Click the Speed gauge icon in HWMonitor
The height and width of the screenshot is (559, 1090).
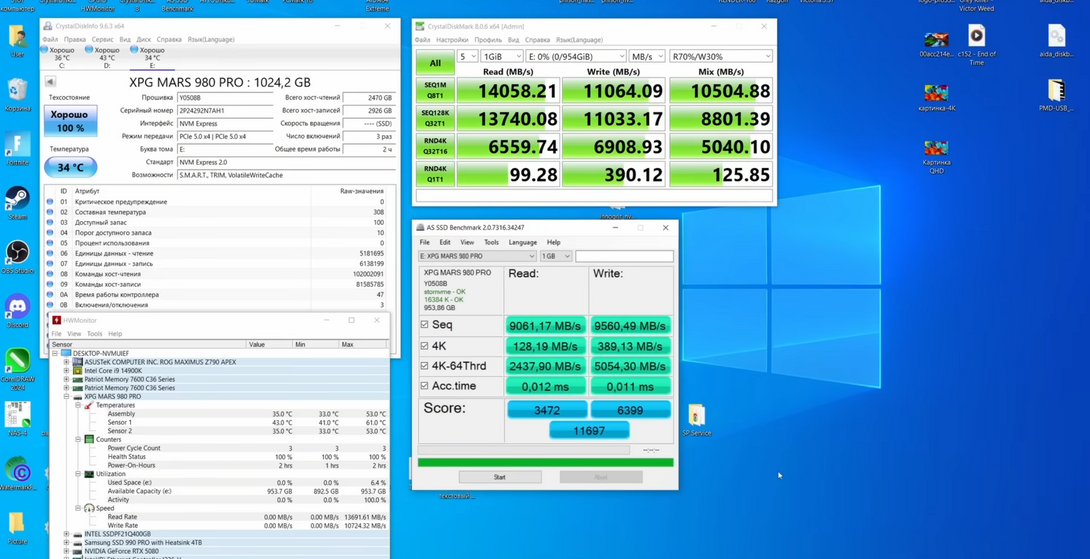pyautogui.click(x=89, y=508)
